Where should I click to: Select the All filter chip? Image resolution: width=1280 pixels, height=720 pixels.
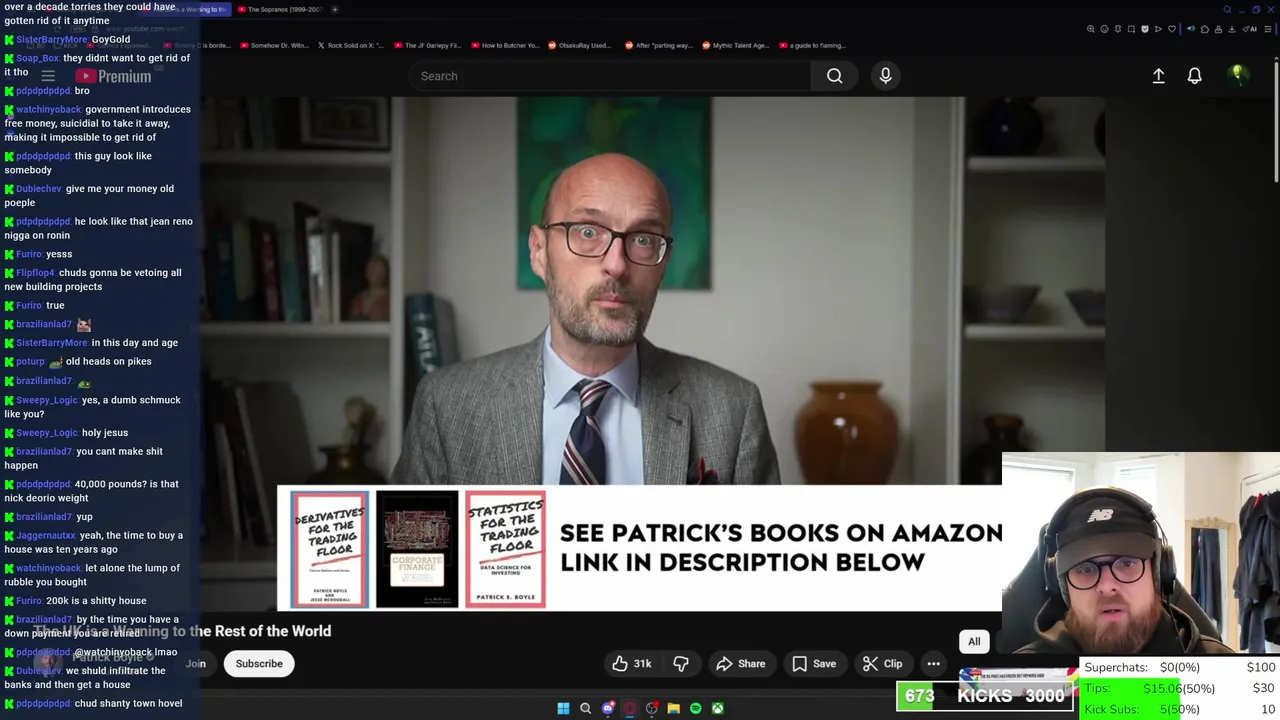pos(974,642)
